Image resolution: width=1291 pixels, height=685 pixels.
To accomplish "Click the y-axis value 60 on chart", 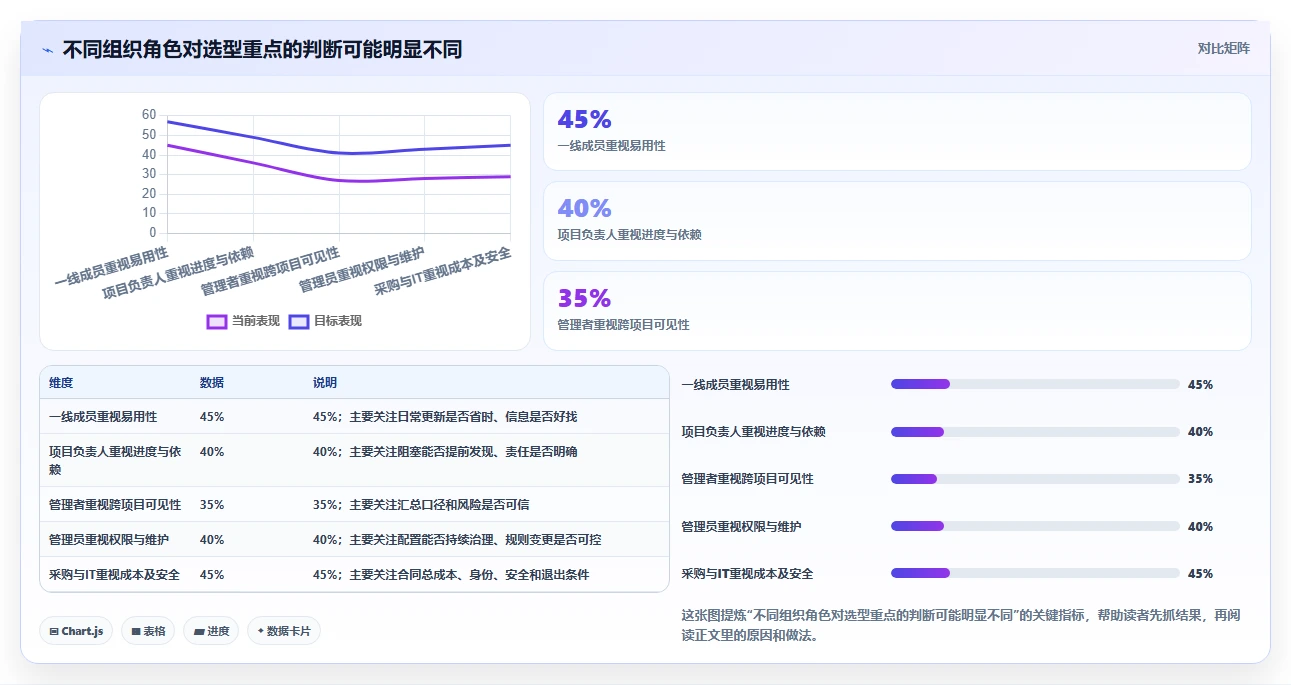I will (149, 115).
